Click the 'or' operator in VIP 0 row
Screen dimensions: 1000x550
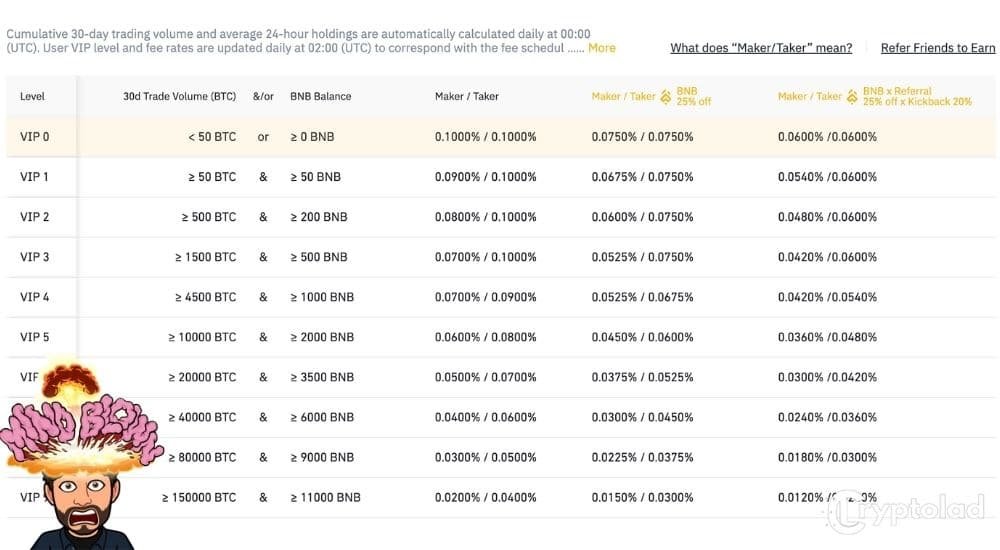[x=263, y=137]
